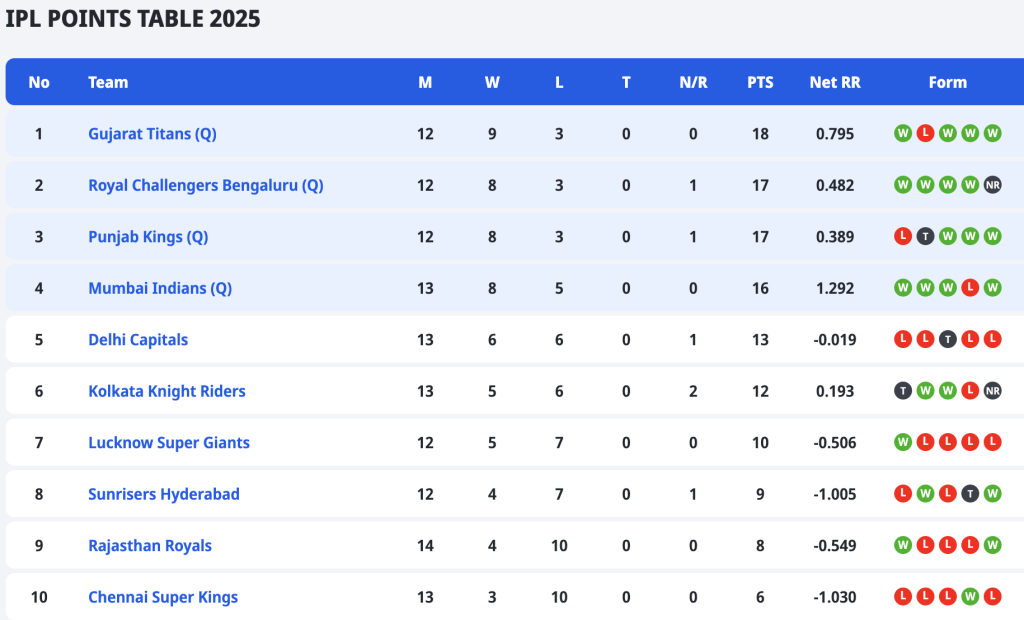Click the red L badge in Gujarat Titans form

[x=925, y=133]
